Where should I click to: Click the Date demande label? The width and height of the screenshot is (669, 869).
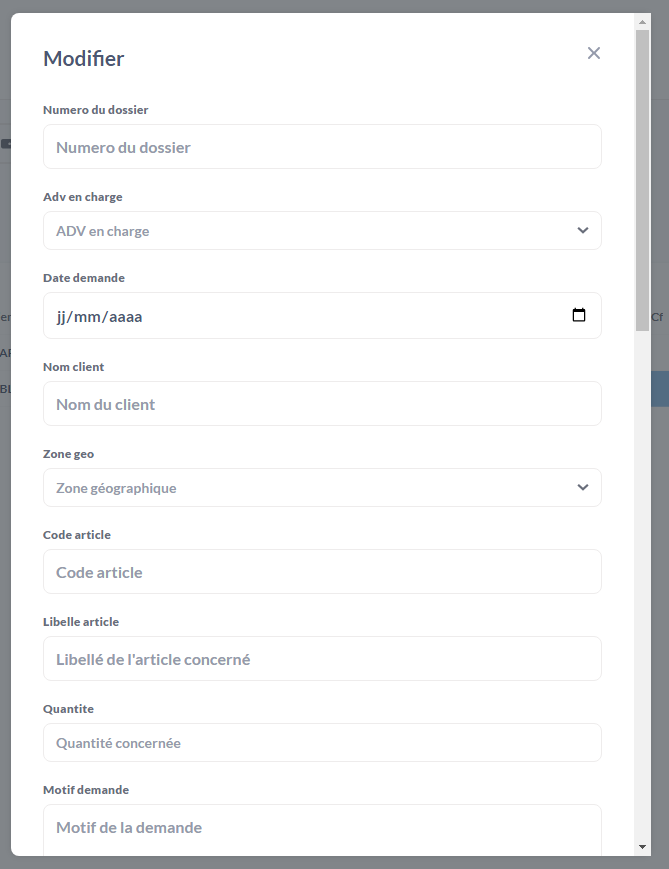pyautogui.click(x=84, y=278)
